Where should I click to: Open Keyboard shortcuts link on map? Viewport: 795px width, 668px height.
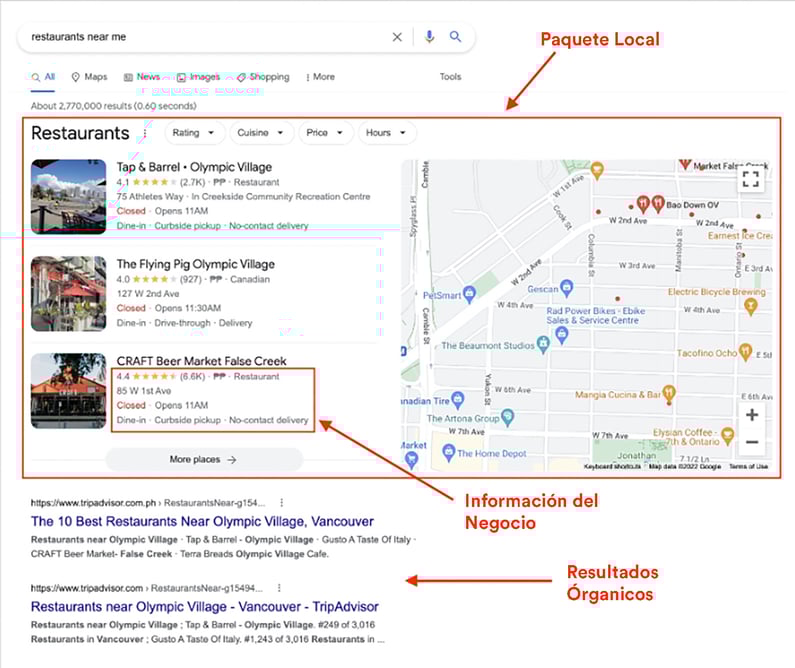pyautogui.click(x=612, y=467)
